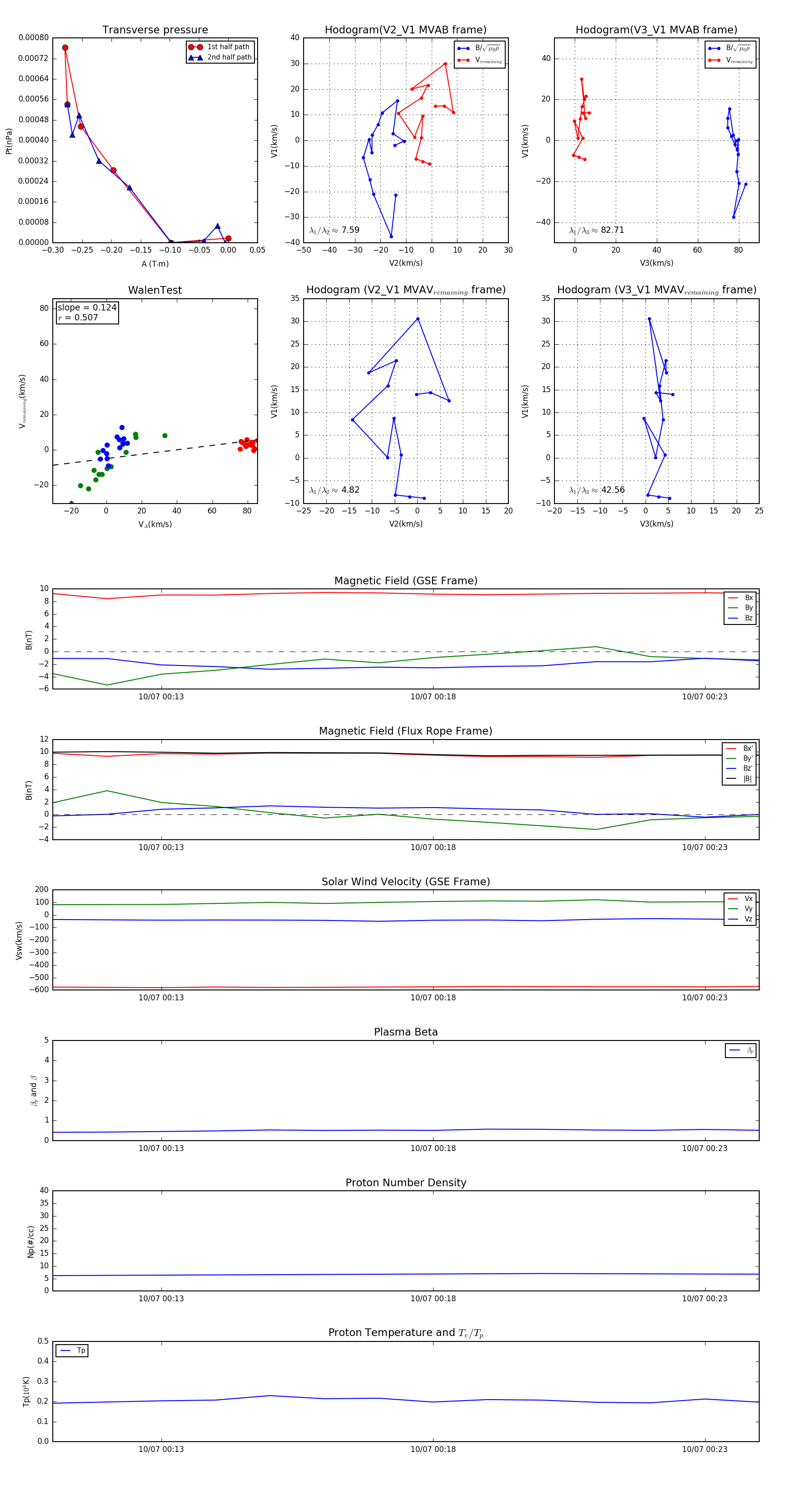
Task: Click the eigenvalue ratio value 4.82
Action: pyautogui.click(x=350, y=490)
